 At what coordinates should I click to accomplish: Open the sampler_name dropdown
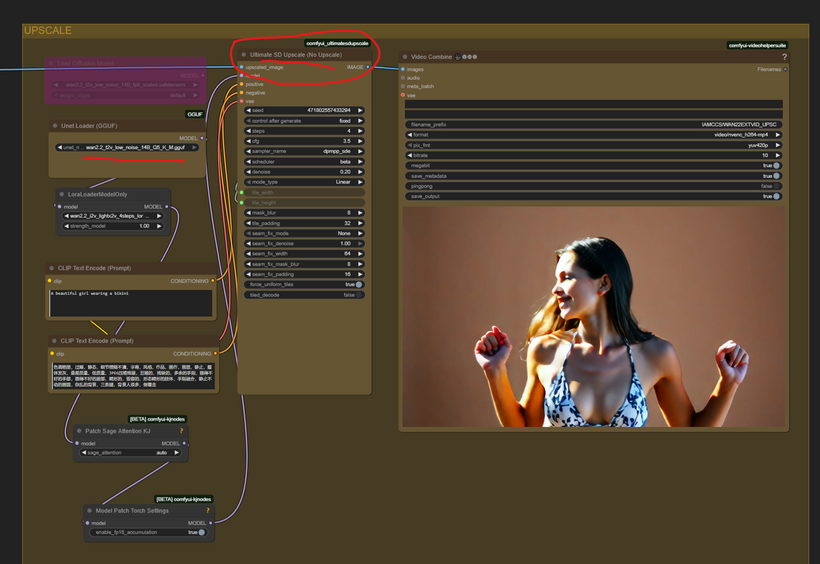[304, 151]
